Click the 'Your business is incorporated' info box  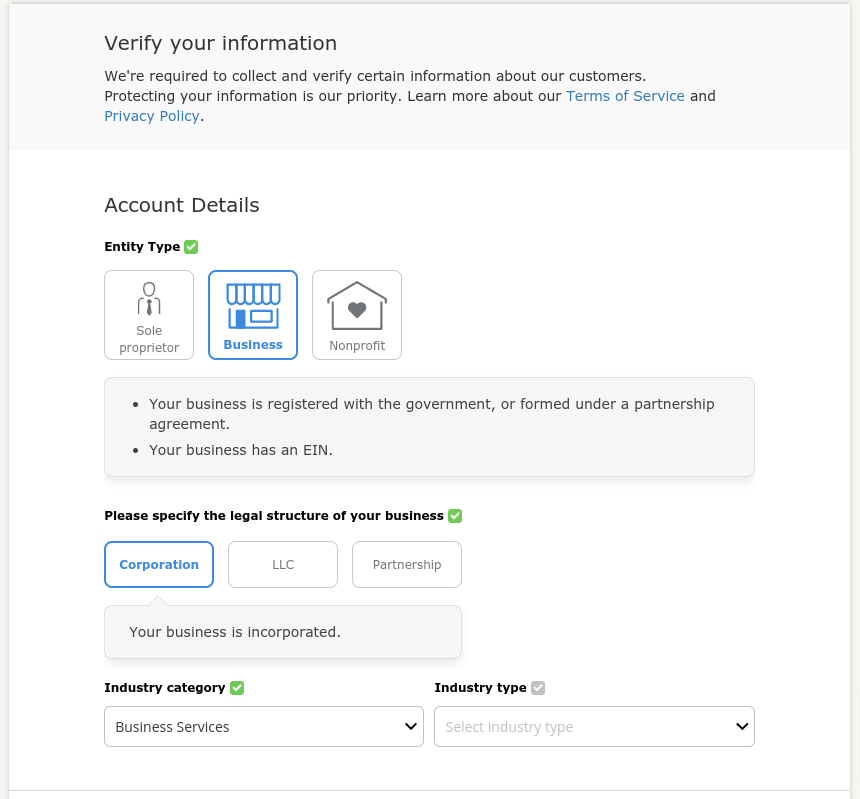tap(283, 632)
